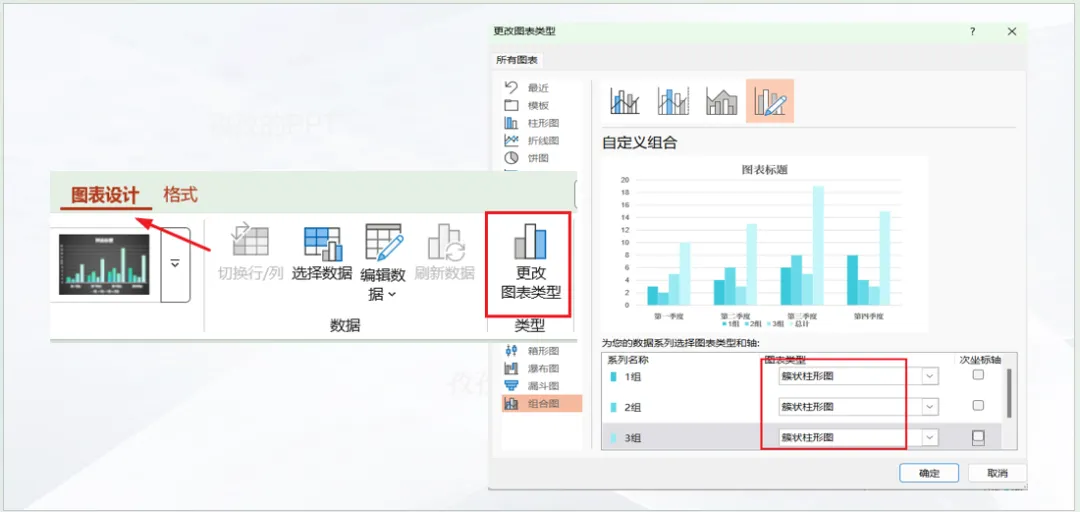The width and height of the screenshot is (1080, 512).
Task: Open chart type dropdown for 2组
Action: 931,407
